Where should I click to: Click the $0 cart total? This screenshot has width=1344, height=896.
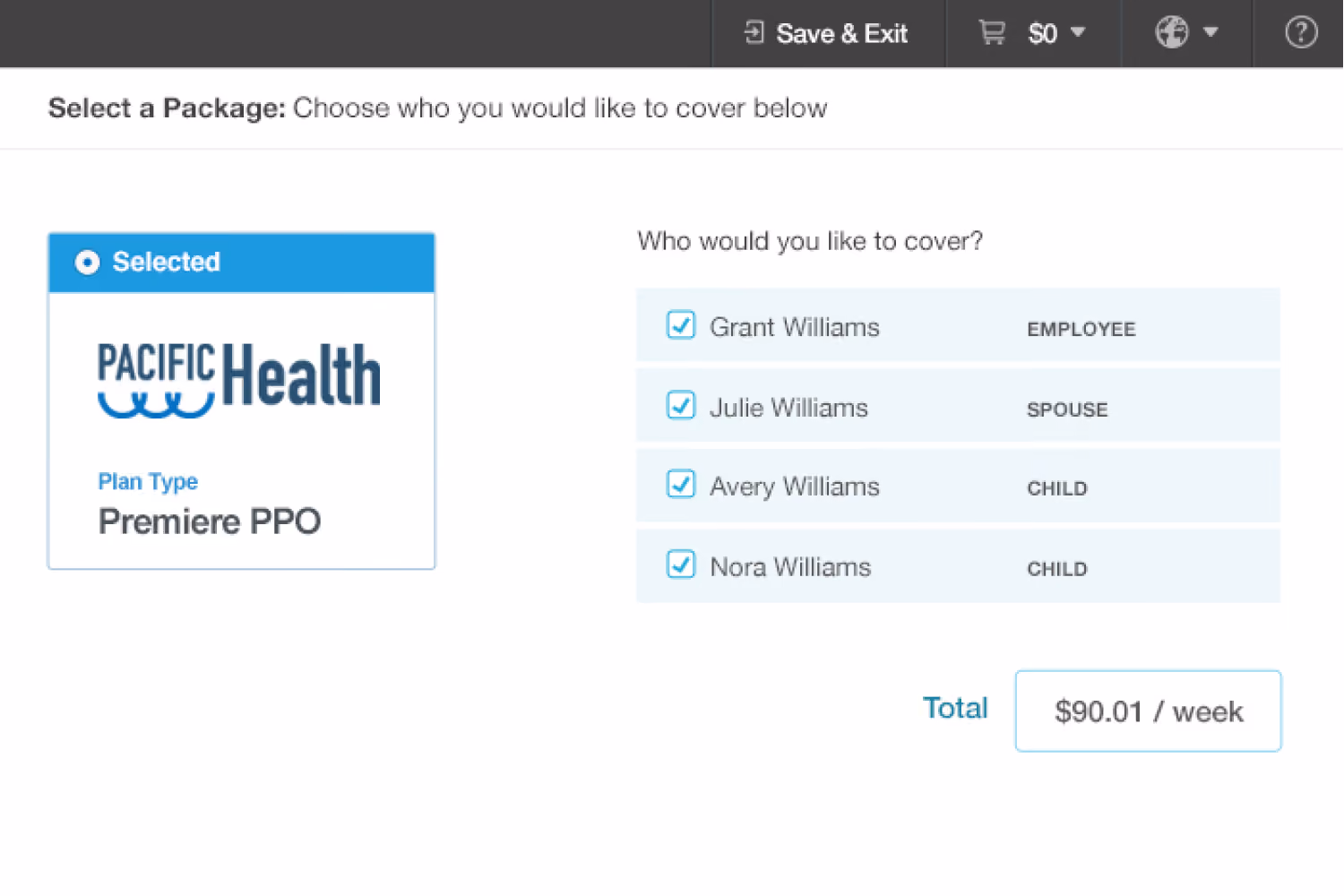click(x=1043, y=34)
